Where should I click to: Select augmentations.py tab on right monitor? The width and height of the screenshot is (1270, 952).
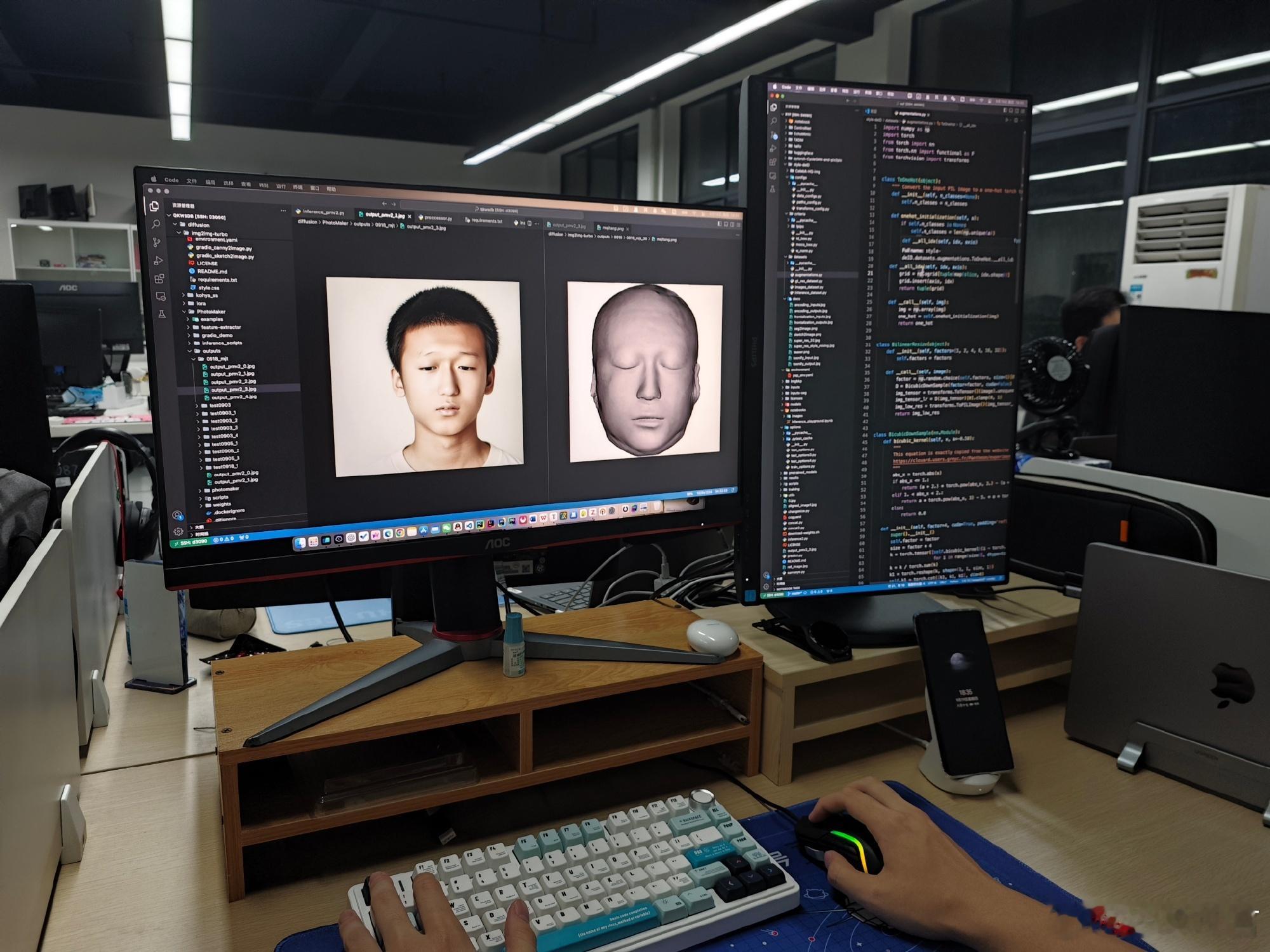912,114
